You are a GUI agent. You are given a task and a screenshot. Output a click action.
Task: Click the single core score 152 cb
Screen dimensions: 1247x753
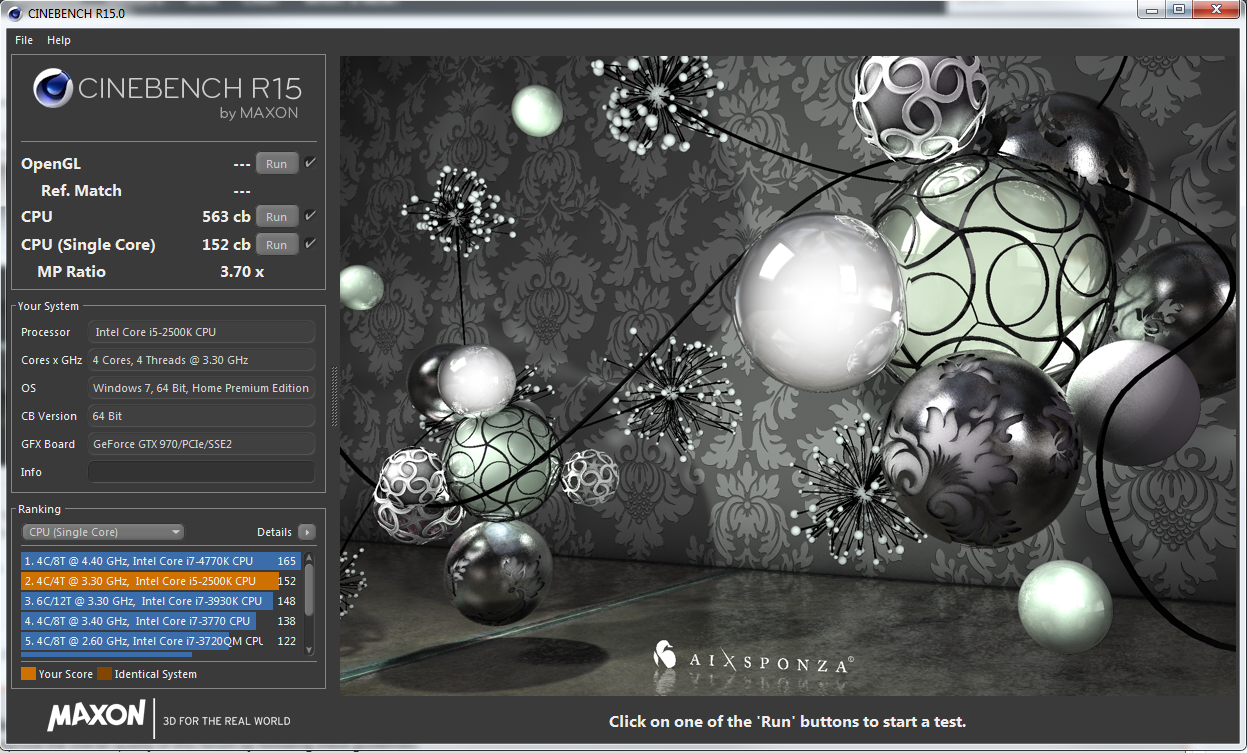coord(226,245)
